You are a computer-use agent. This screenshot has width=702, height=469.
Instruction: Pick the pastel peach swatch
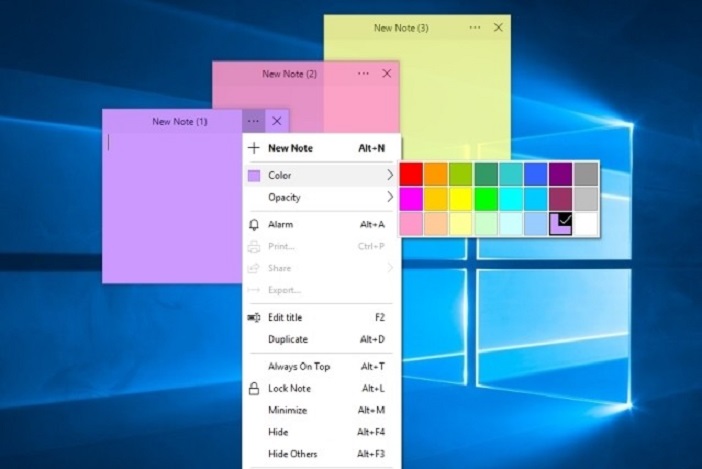436,224
